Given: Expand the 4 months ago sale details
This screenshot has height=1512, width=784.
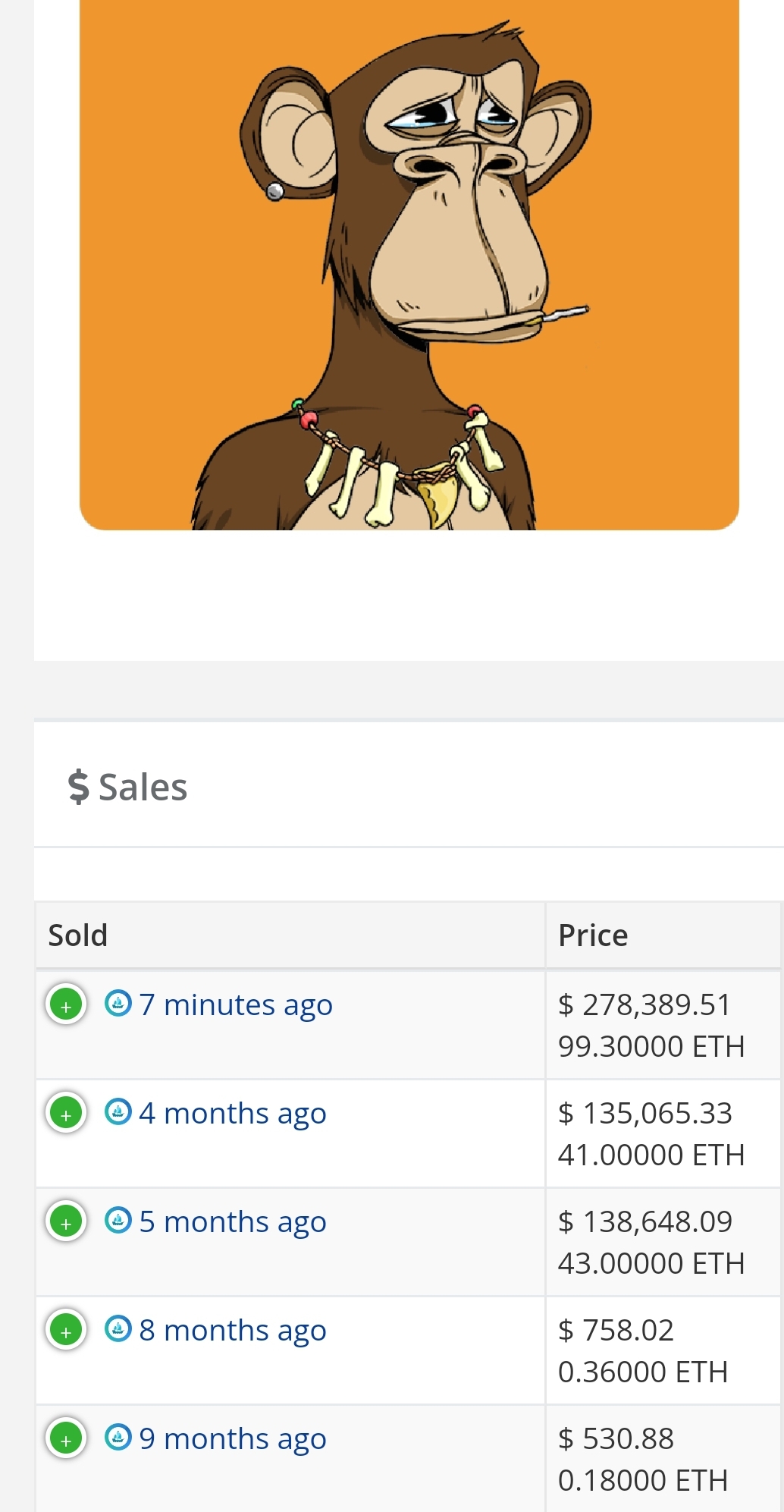Looking at the screenshot, I should 66,1114.
